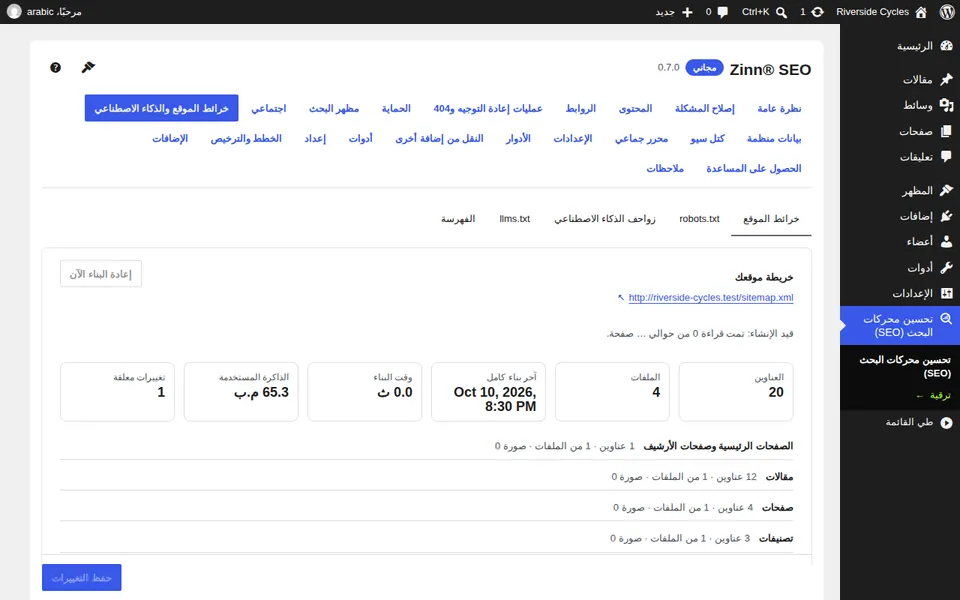The width and height of the screenshot is (960, 600).
Task: Open الإعدادات nav link in Zinn SEO
Action: click(573, 138)
